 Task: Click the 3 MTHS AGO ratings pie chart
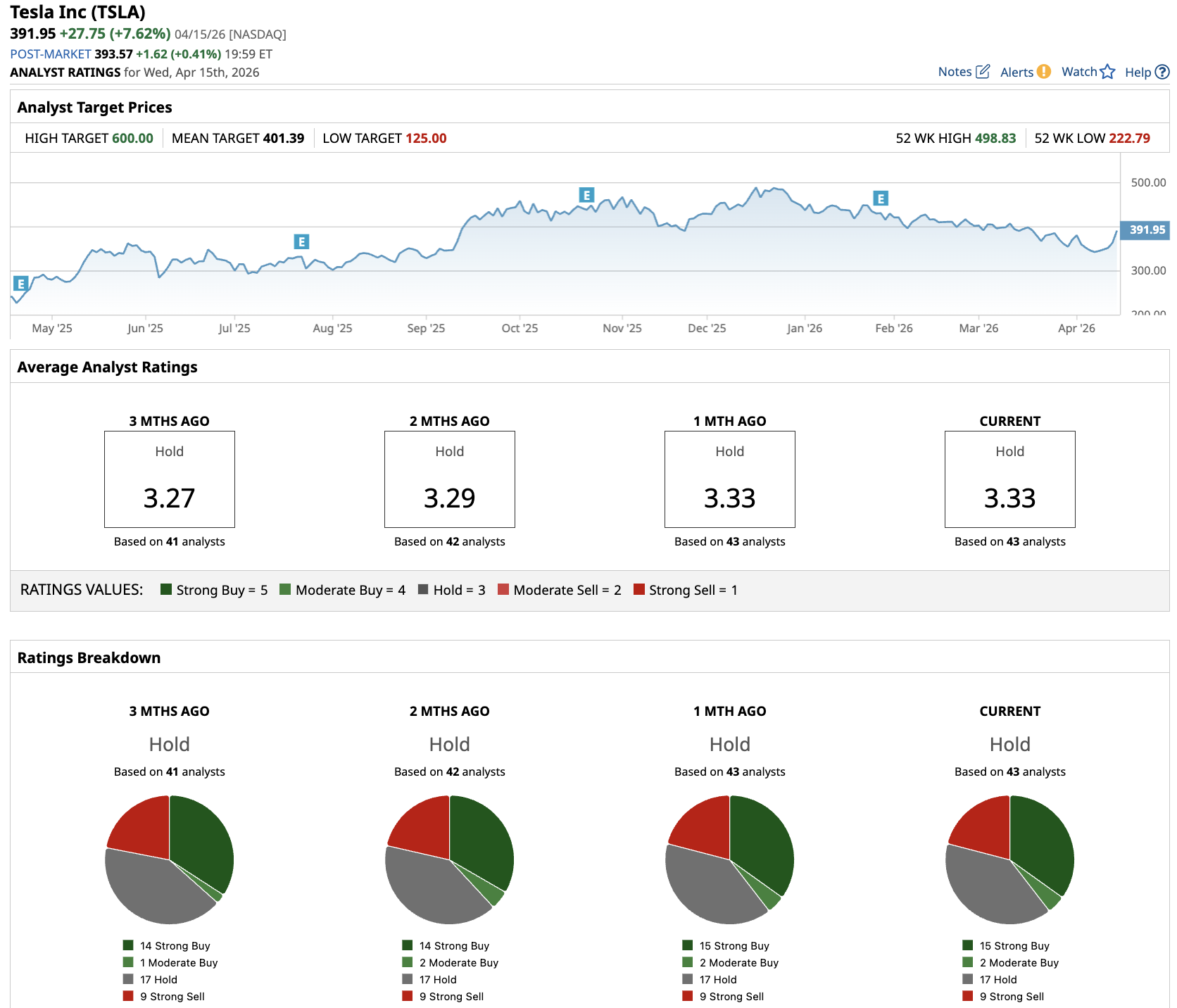tap(169, 859)
